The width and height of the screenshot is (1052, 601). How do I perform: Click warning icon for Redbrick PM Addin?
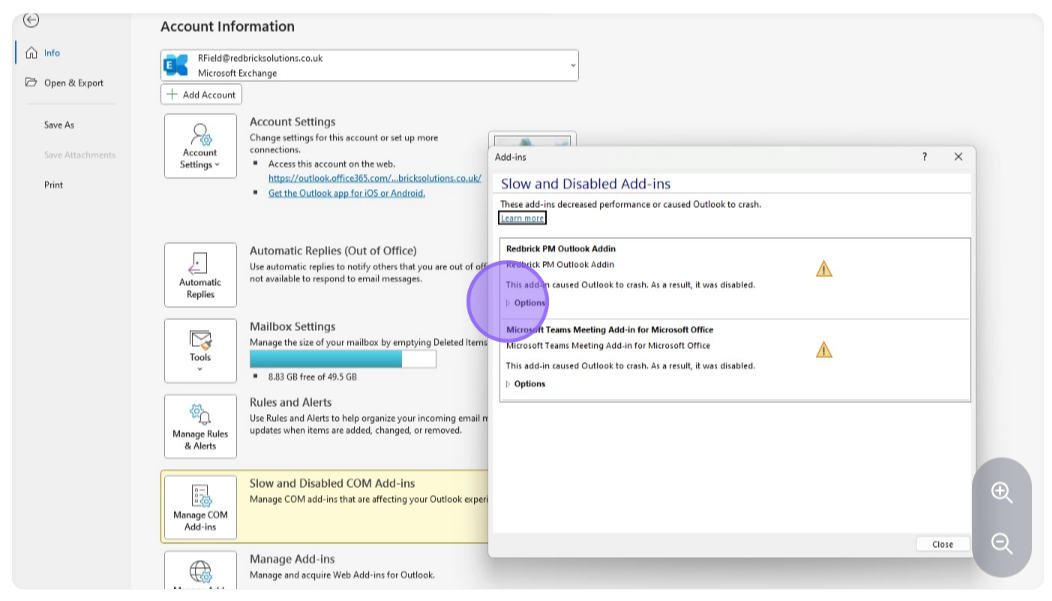click(824, 268)
